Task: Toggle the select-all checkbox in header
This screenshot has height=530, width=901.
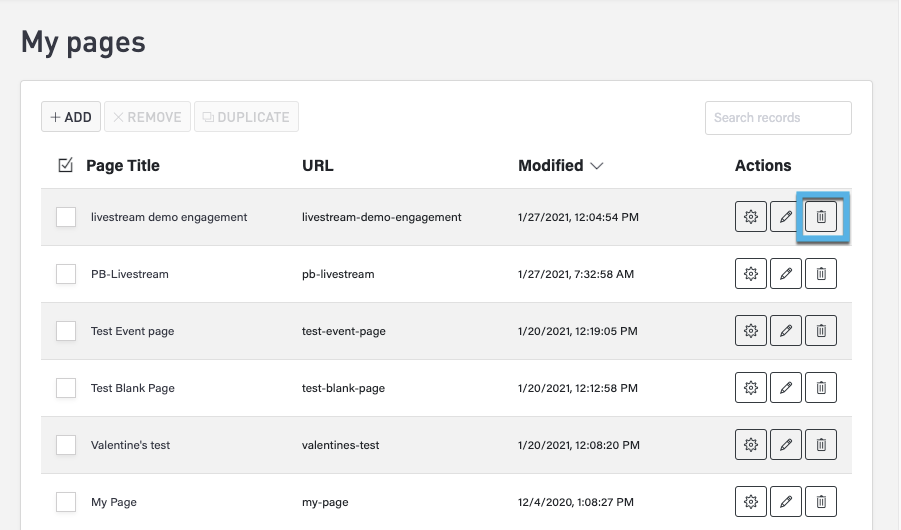Action: point(66,166)
